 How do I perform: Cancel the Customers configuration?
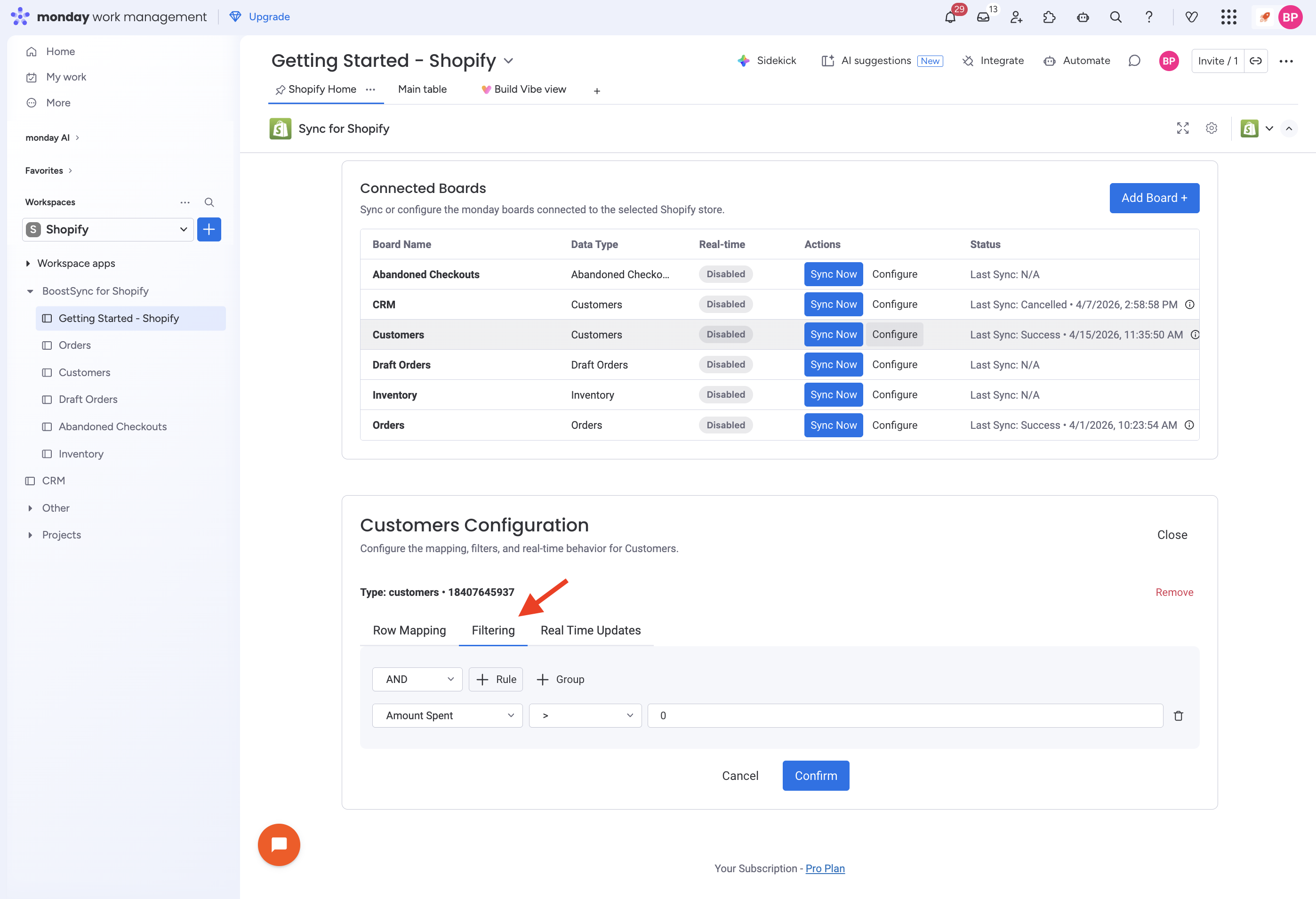coord(739,776)
